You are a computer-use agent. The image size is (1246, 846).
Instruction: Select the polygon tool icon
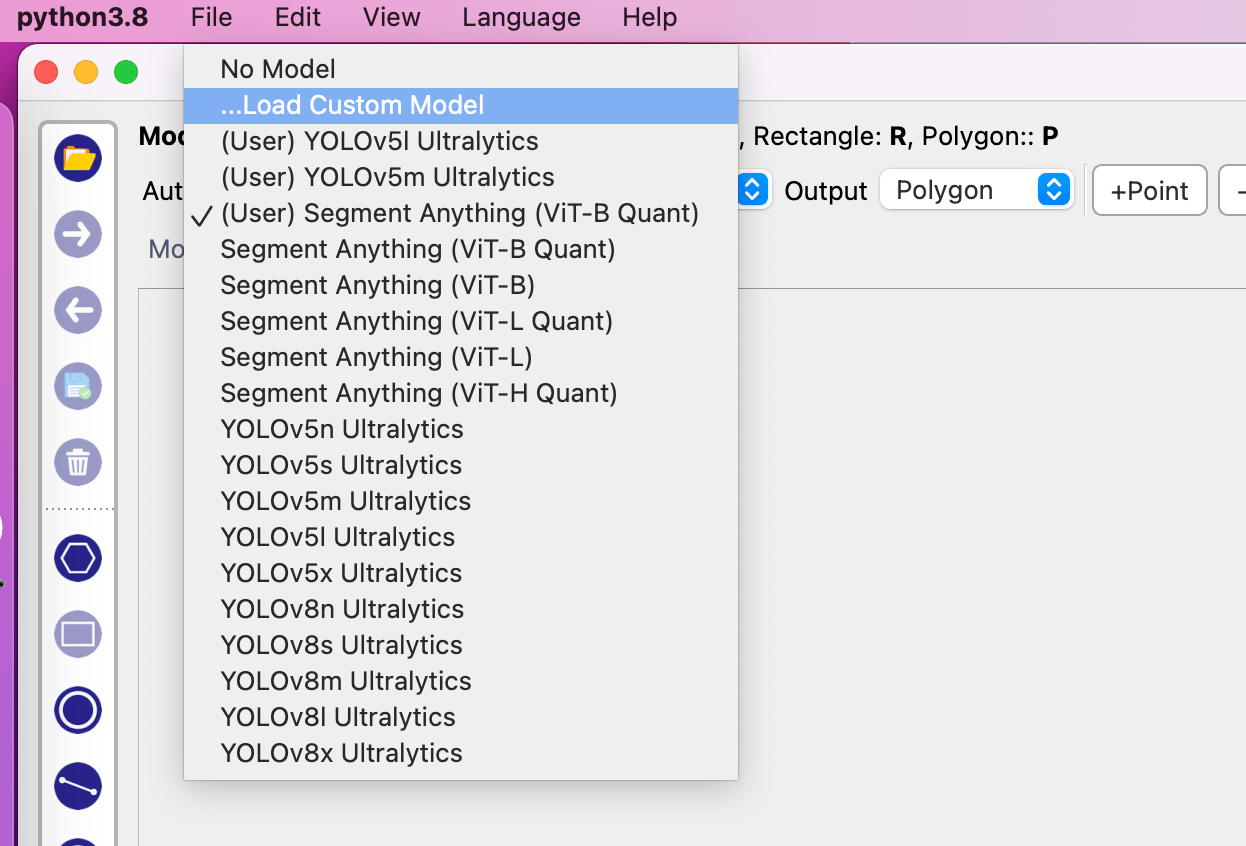(x=78, y=558)
